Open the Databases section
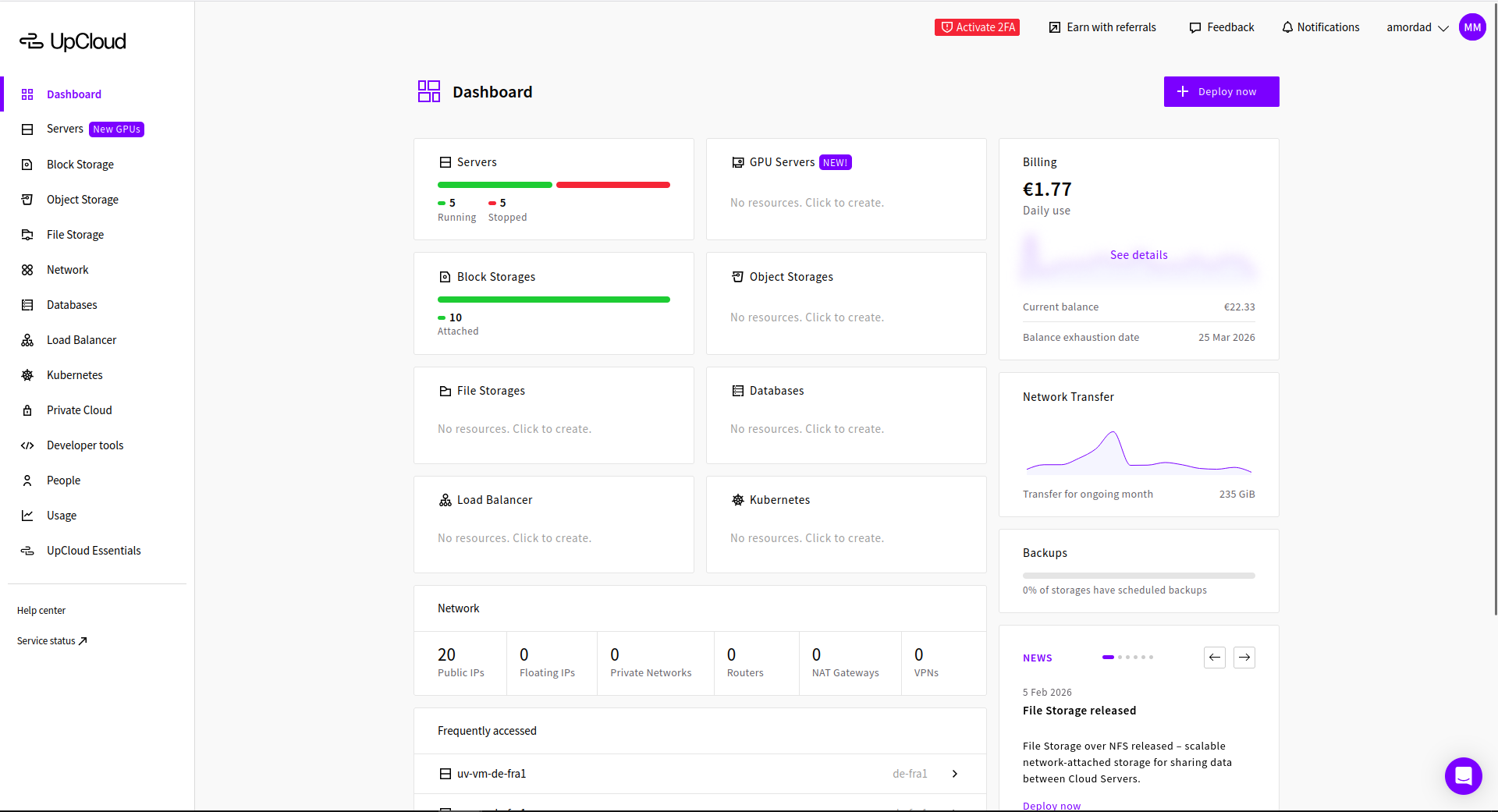The width and height of the screenshot is (1498, 812). tap(72, 304)
